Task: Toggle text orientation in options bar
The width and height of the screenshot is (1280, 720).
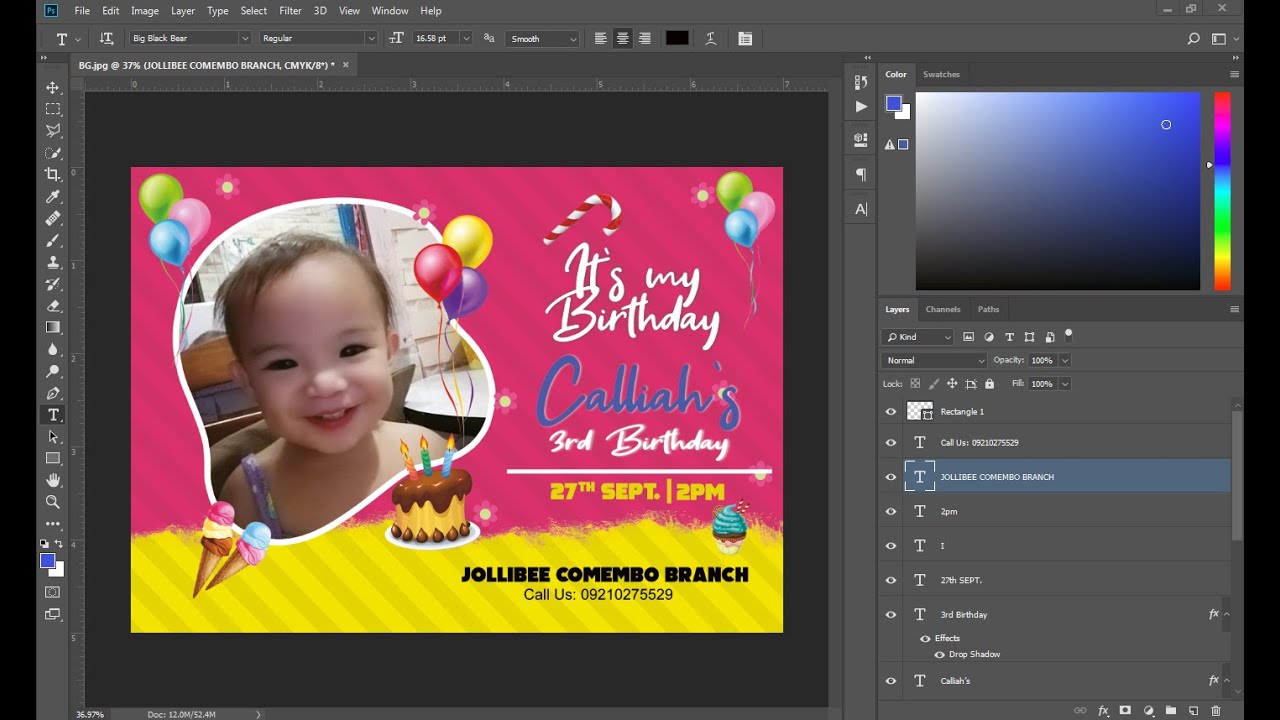Action: coord(107,38)
